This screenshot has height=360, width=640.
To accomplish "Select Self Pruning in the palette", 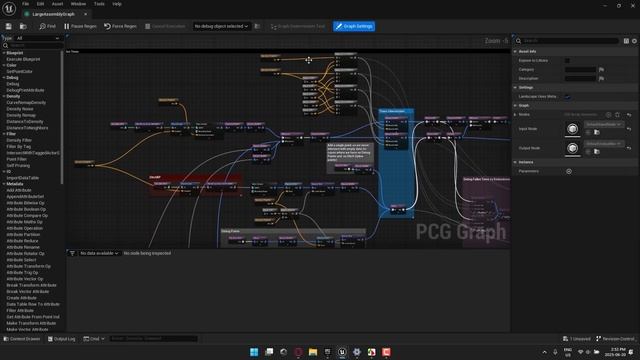I will tap(18, 165).
